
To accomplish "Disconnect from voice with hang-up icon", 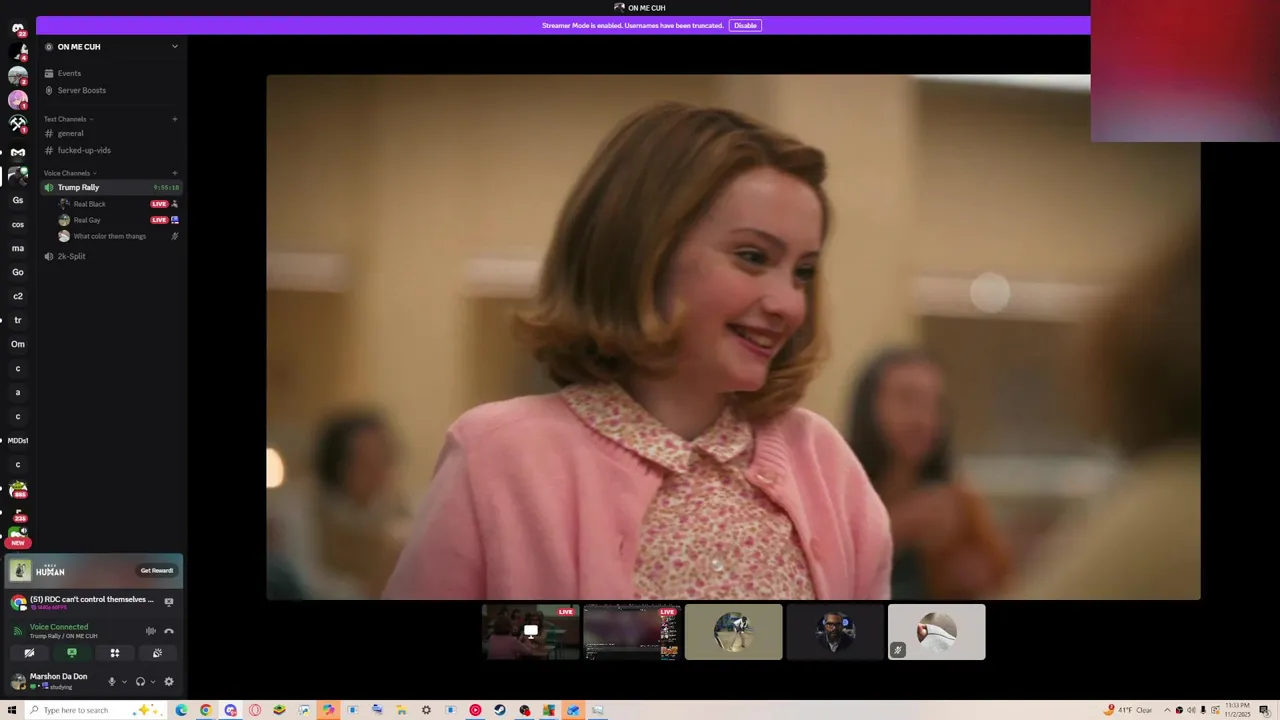I will (x=169, y=631).
